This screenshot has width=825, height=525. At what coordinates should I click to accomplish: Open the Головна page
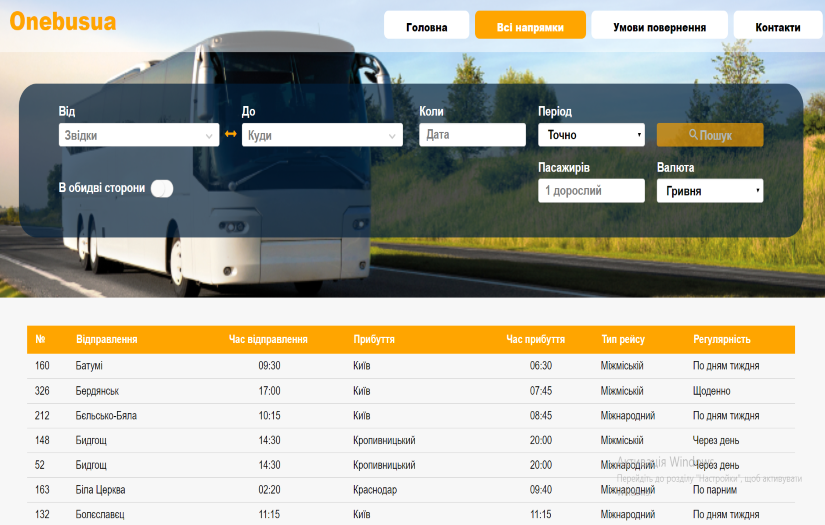coord(426,25)
